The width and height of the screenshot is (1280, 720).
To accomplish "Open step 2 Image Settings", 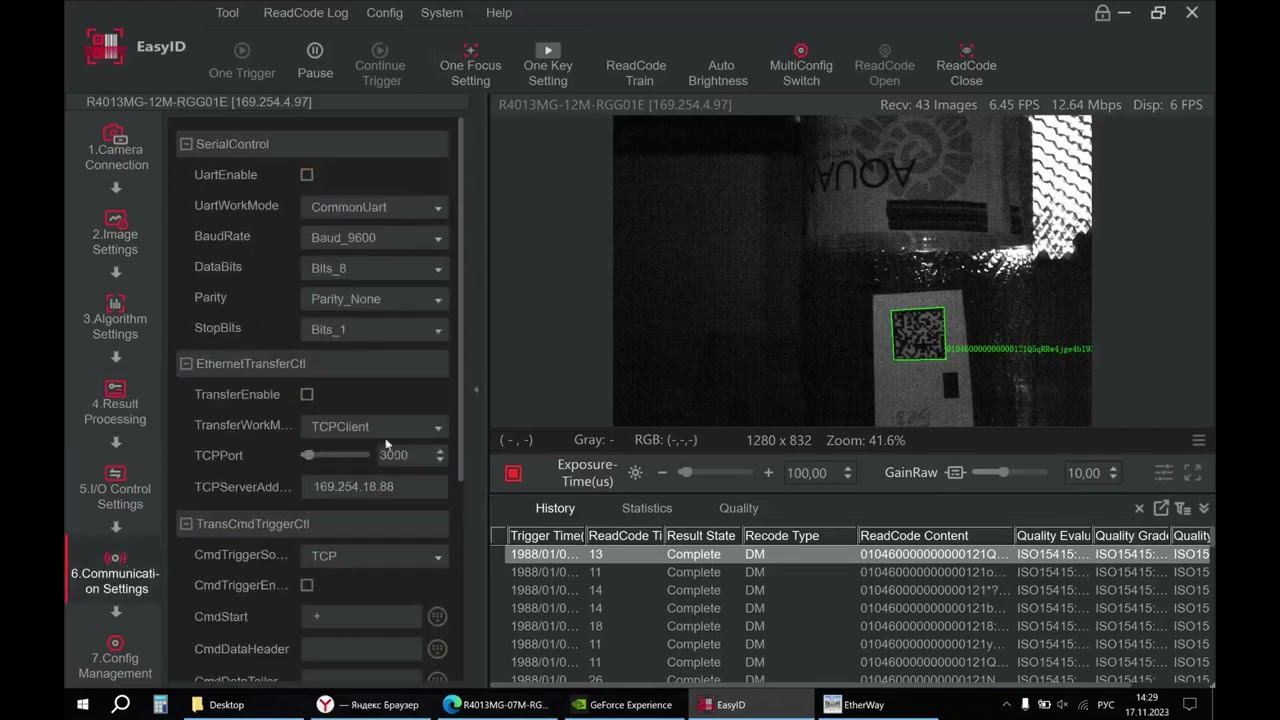I will (116, 233).
